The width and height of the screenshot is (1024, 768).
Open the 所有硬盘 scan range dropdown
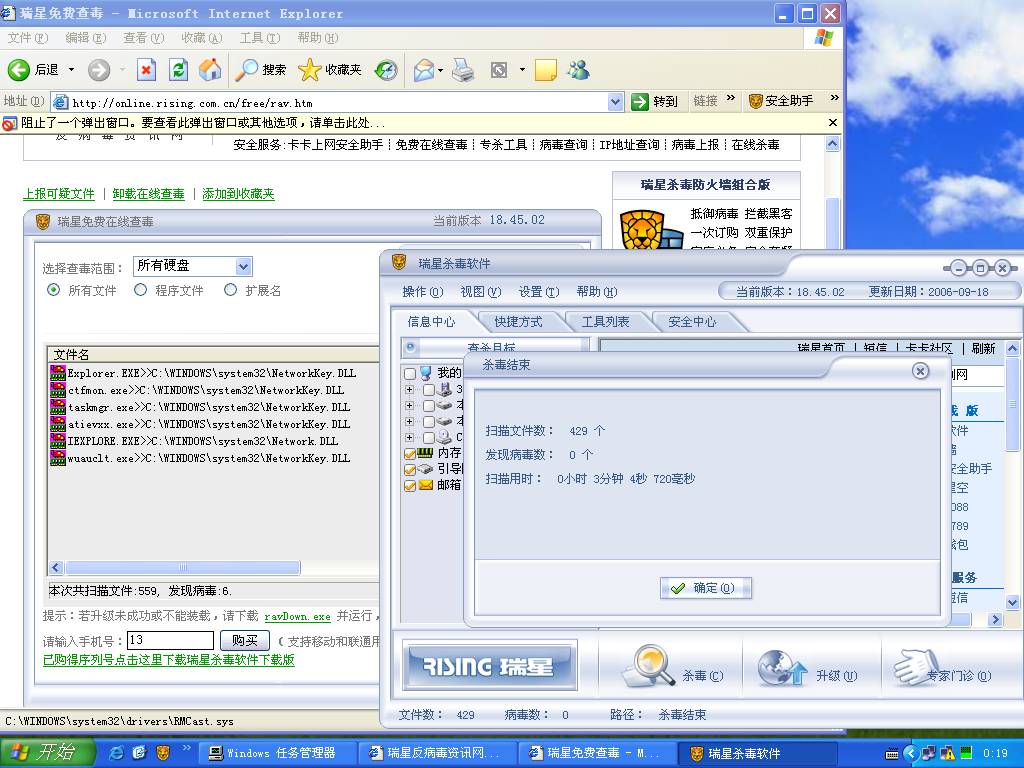pyautogui.click(x=243, y=266)
